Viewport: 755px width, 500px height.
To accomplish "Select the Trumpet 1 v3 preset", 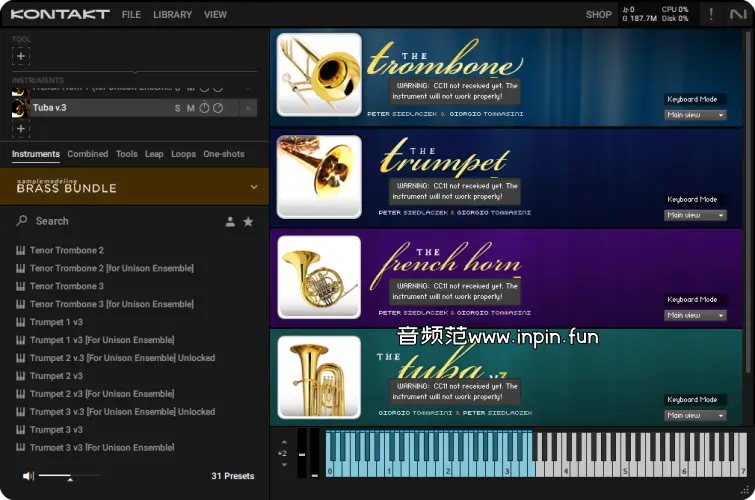I will pyautogui.click(x=56, y=322).
